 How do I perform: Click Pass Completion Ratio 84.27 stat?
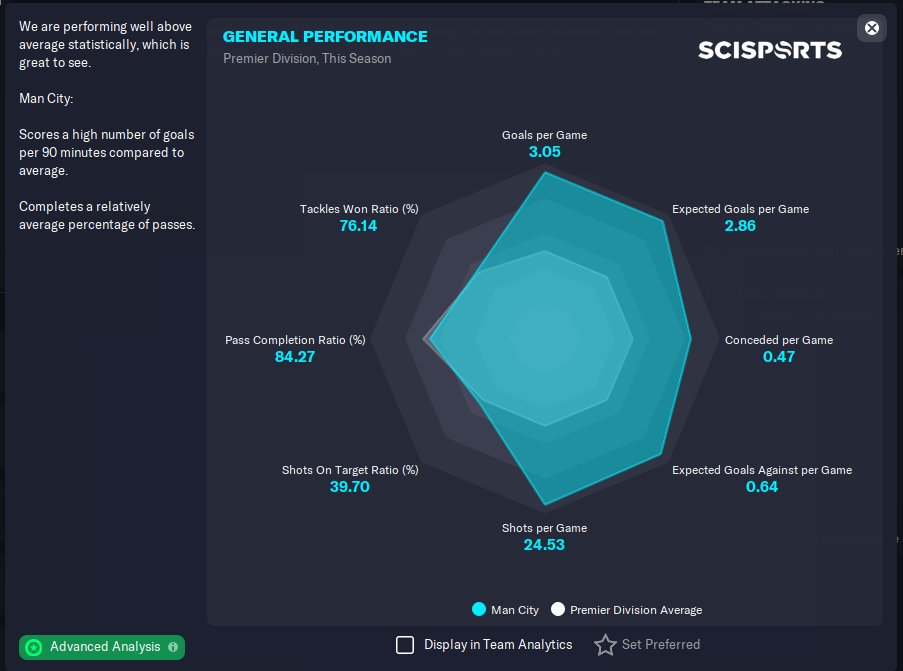click(x=295, y=348)
